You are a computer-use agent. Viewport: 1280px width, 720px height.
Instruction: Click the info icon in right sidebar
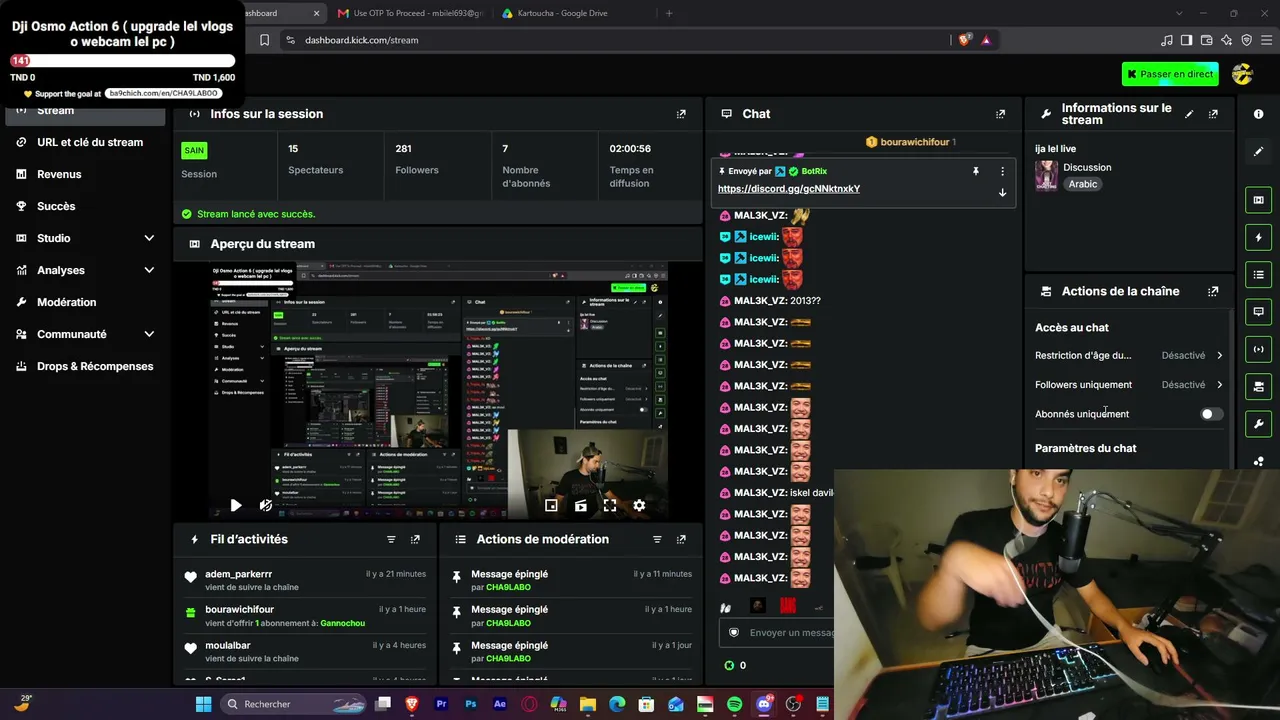tap(1258, 114)
